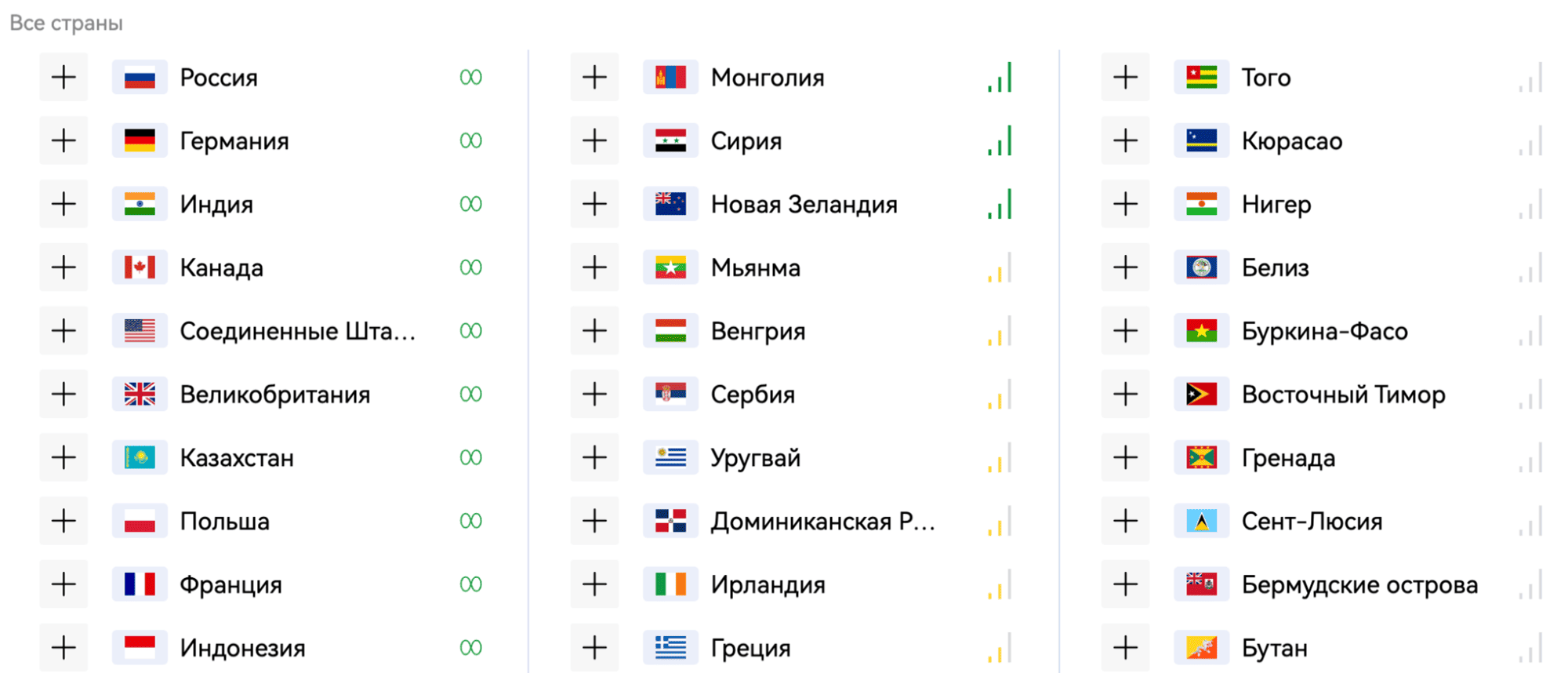Viewport: 1568px width, 673px height.
Task: Click the New Zealand flag icon
Action: tap(670, 204)
